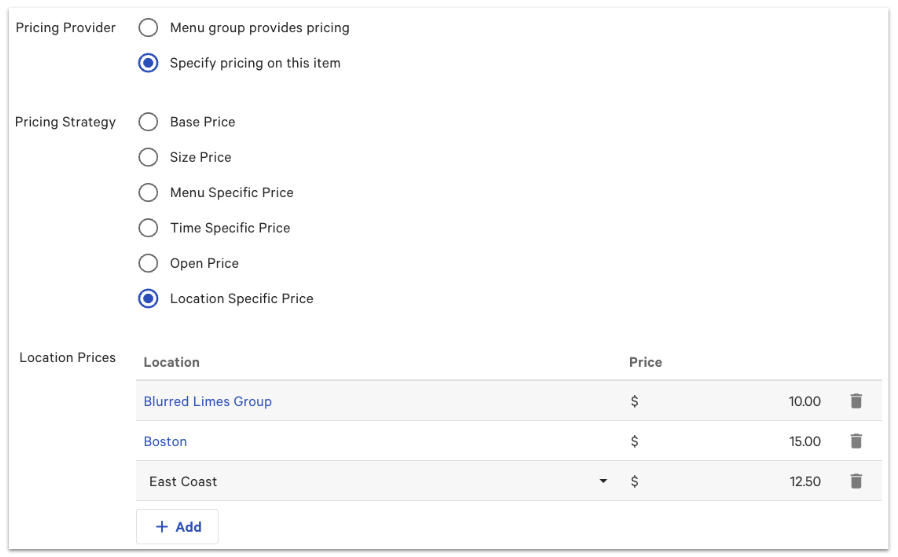The image size is (898, 557).
Task: Delete the Boston location price row
Action: pyautogui.click(x=856, y=441)
